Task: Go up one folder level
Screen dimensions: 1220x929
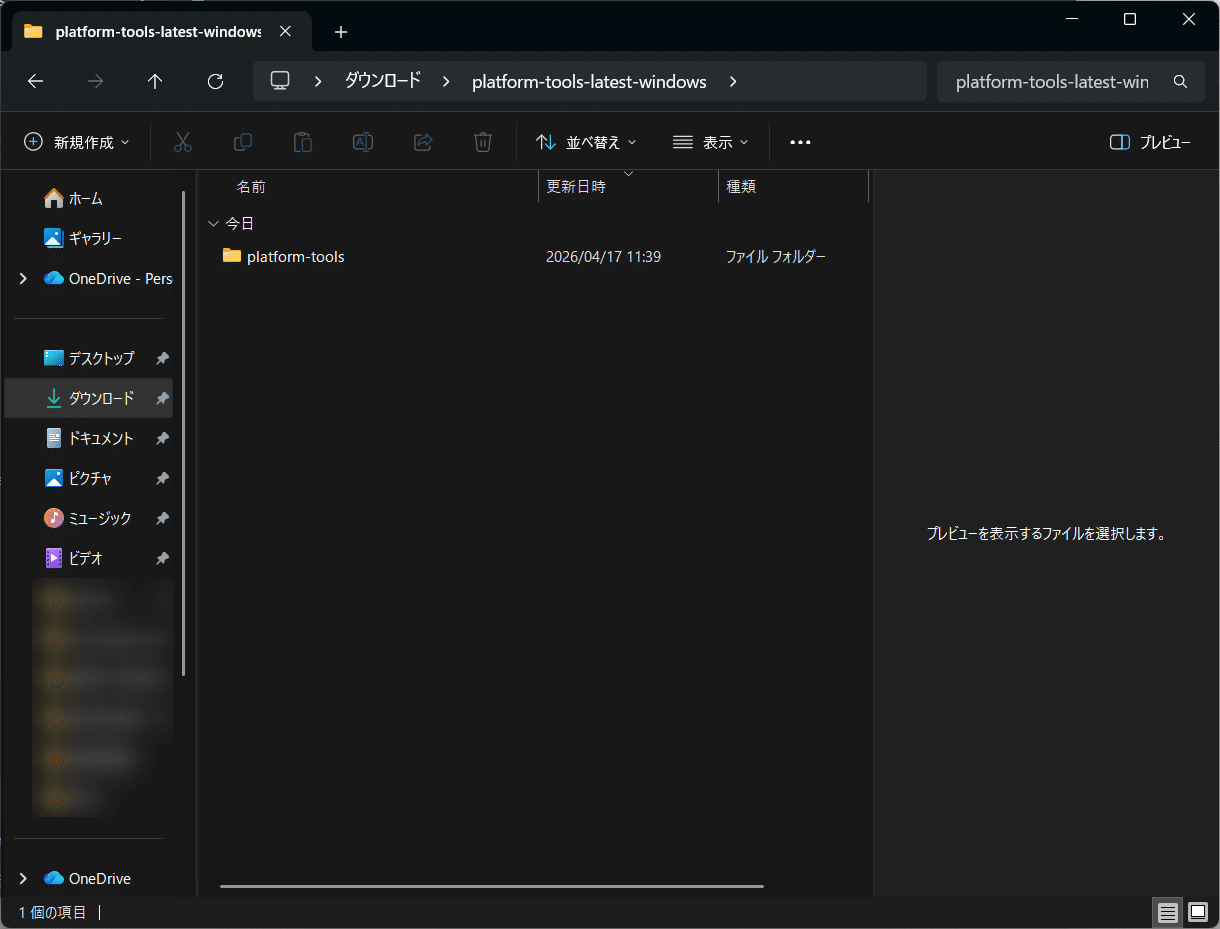Action: (x=155, y=82)
